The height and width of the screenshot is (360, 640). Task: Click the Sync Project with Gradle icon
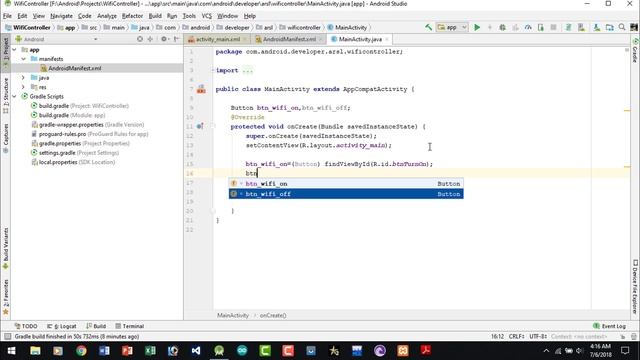point(568,27)
